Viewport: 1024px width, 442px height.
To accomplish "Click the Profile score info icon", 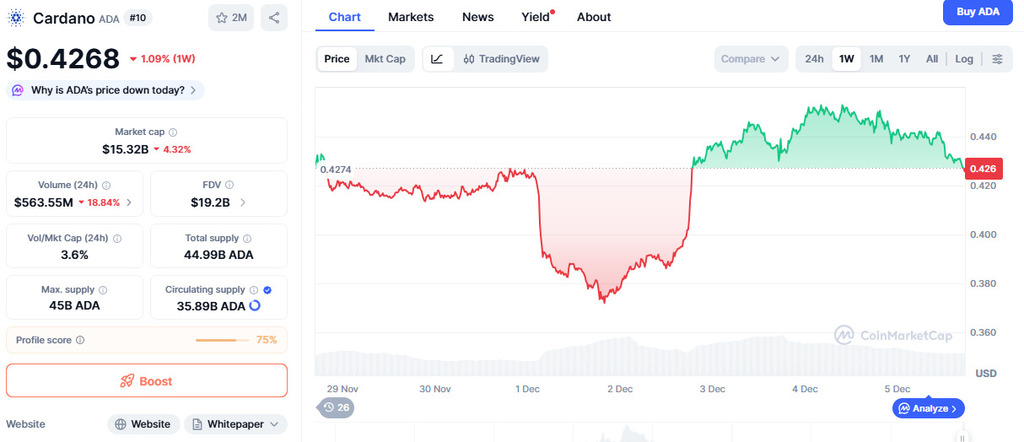I will tap(80, 340).
